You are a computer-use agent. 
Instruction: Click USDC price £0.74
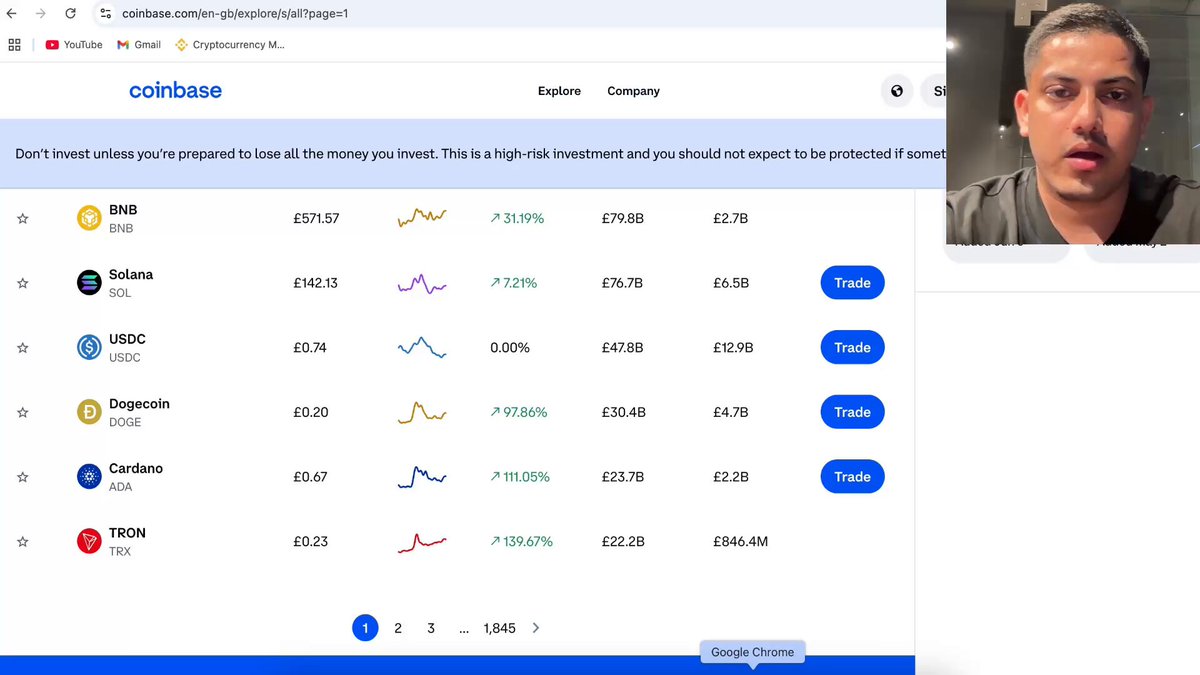click(310, 348)
